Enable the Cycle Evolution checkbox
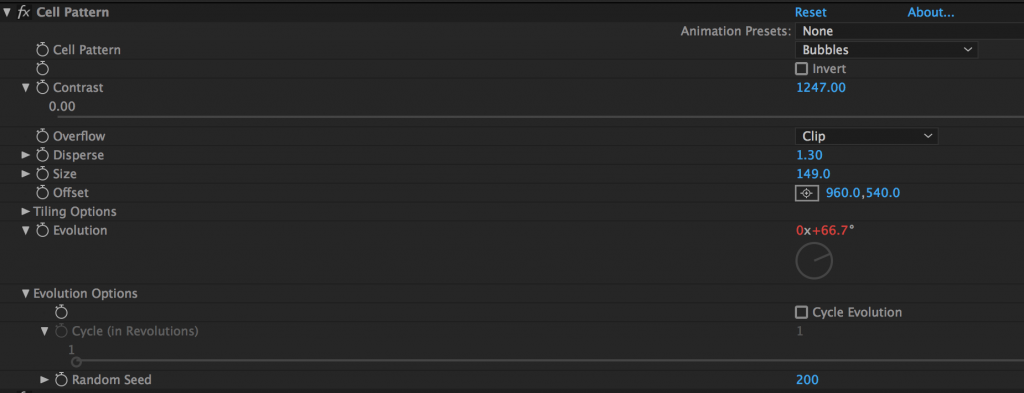The image size is (1024, 393). click(801, 312)
